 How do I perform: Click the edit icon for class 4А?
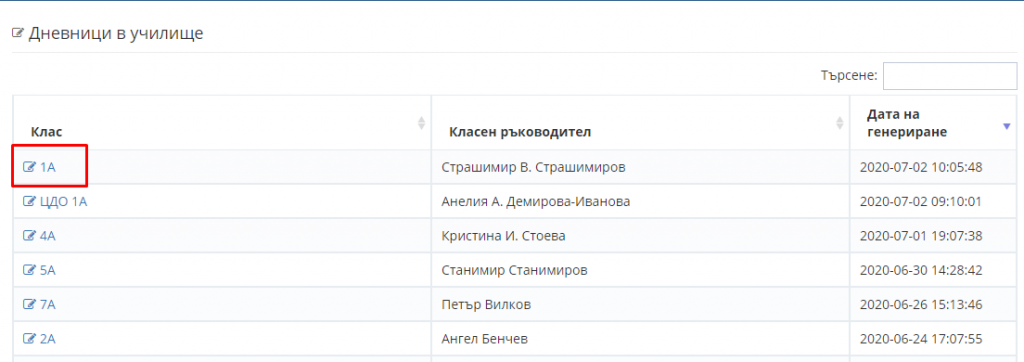(29, 235)
